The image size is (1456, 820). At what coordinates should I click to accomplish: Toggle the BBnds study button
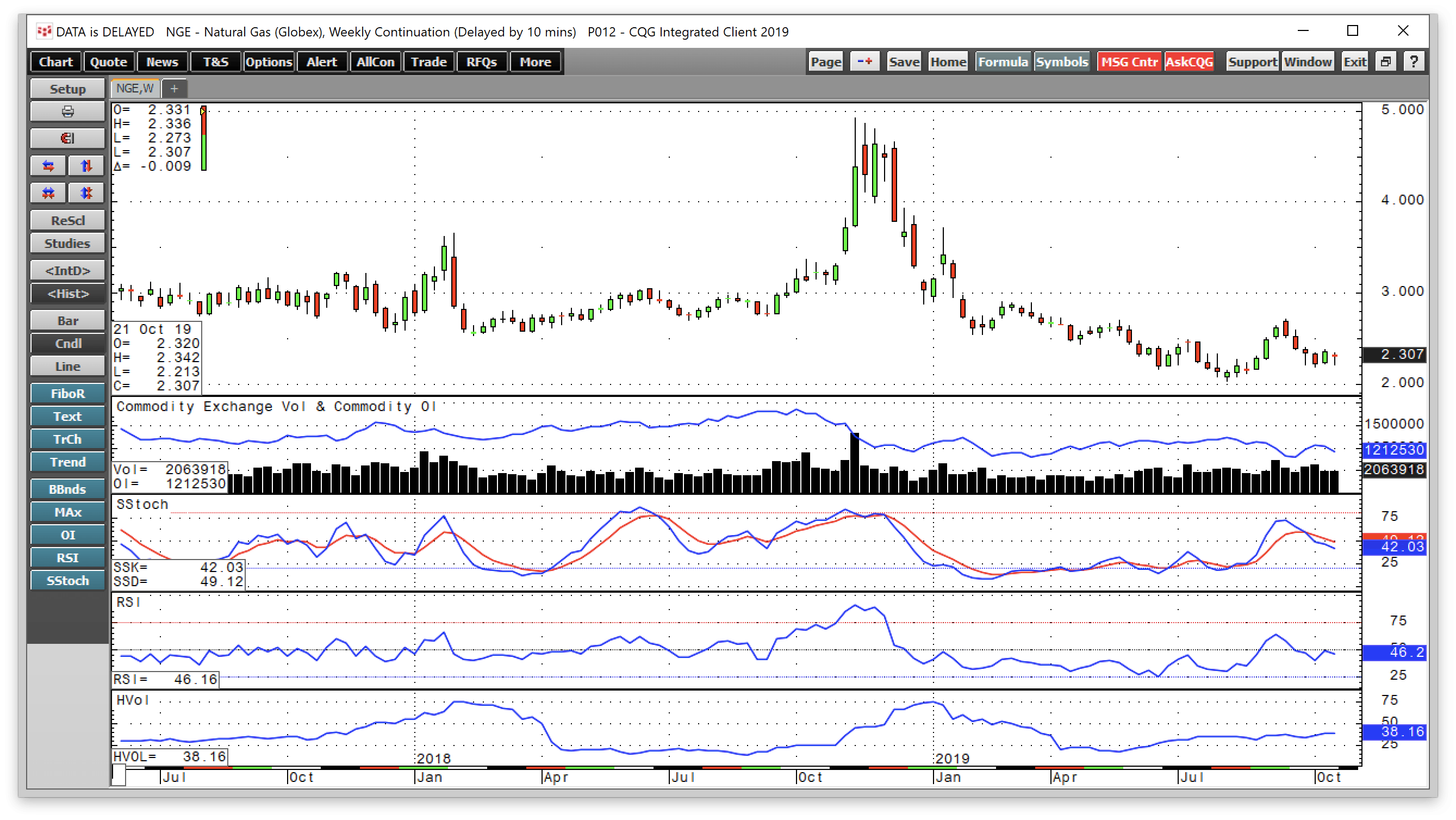point(67,489)
